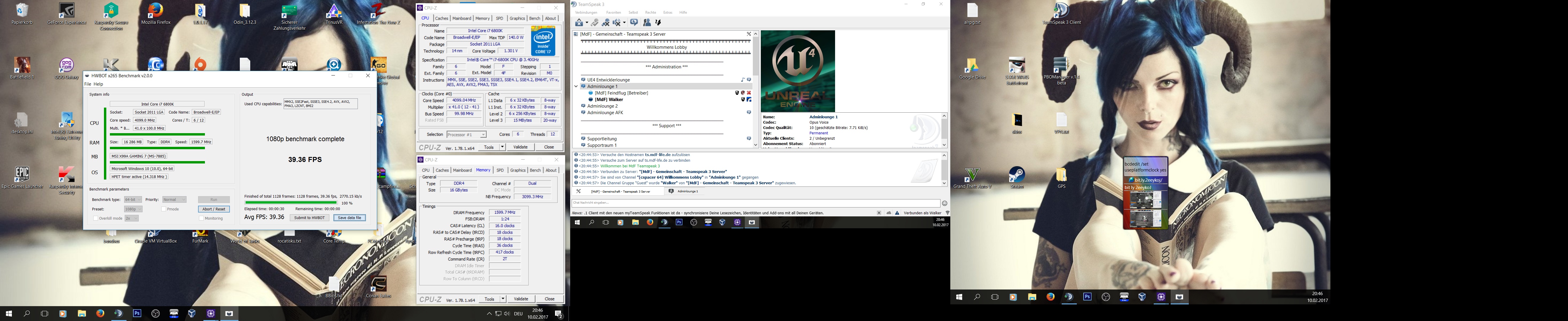
Task: Click Firefox icon on middle monitor taskbar
Action: 650,222
